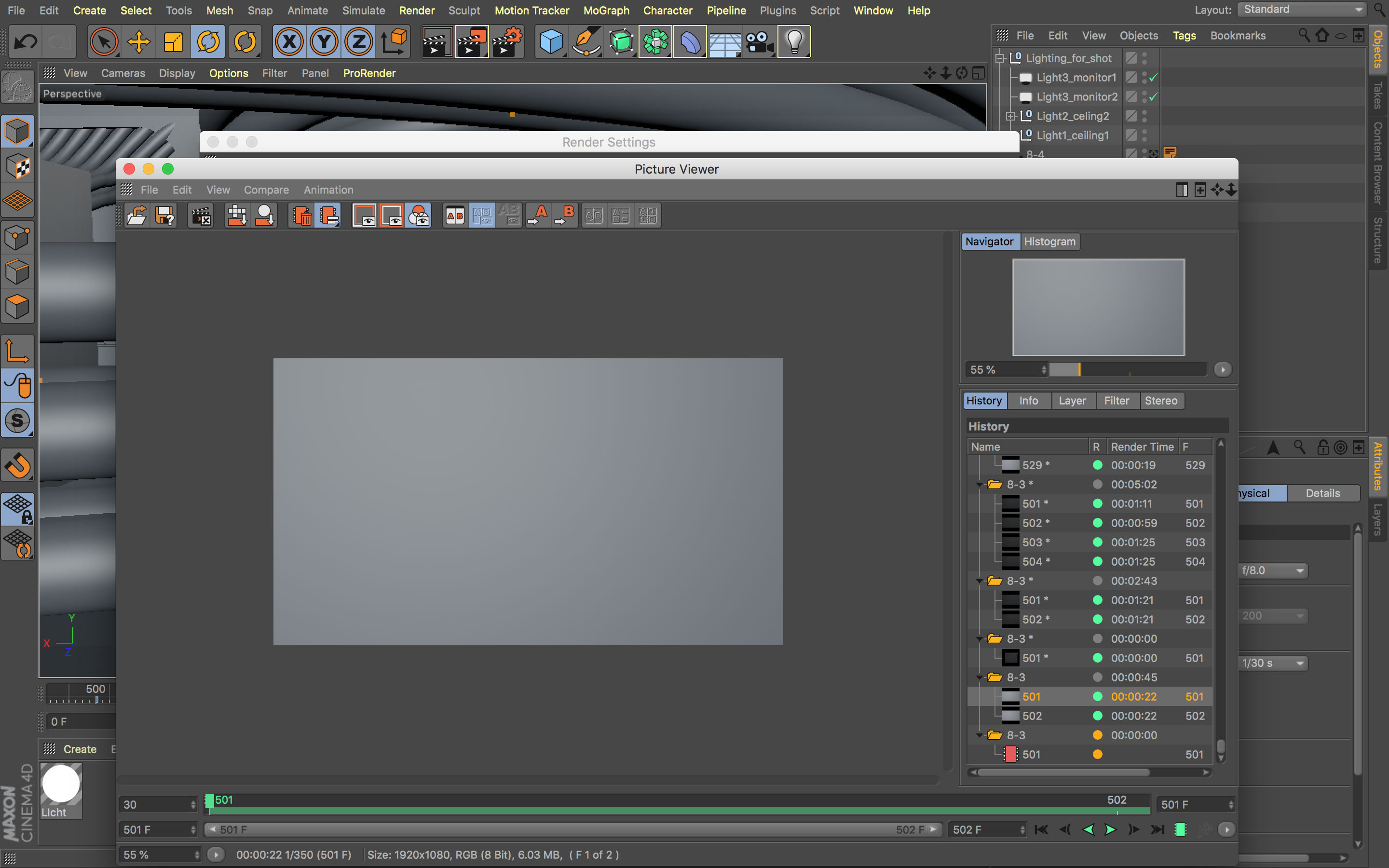Click Play forward in Picture Viewer
The image size is (1389, 868).
tap(1111, 830)
